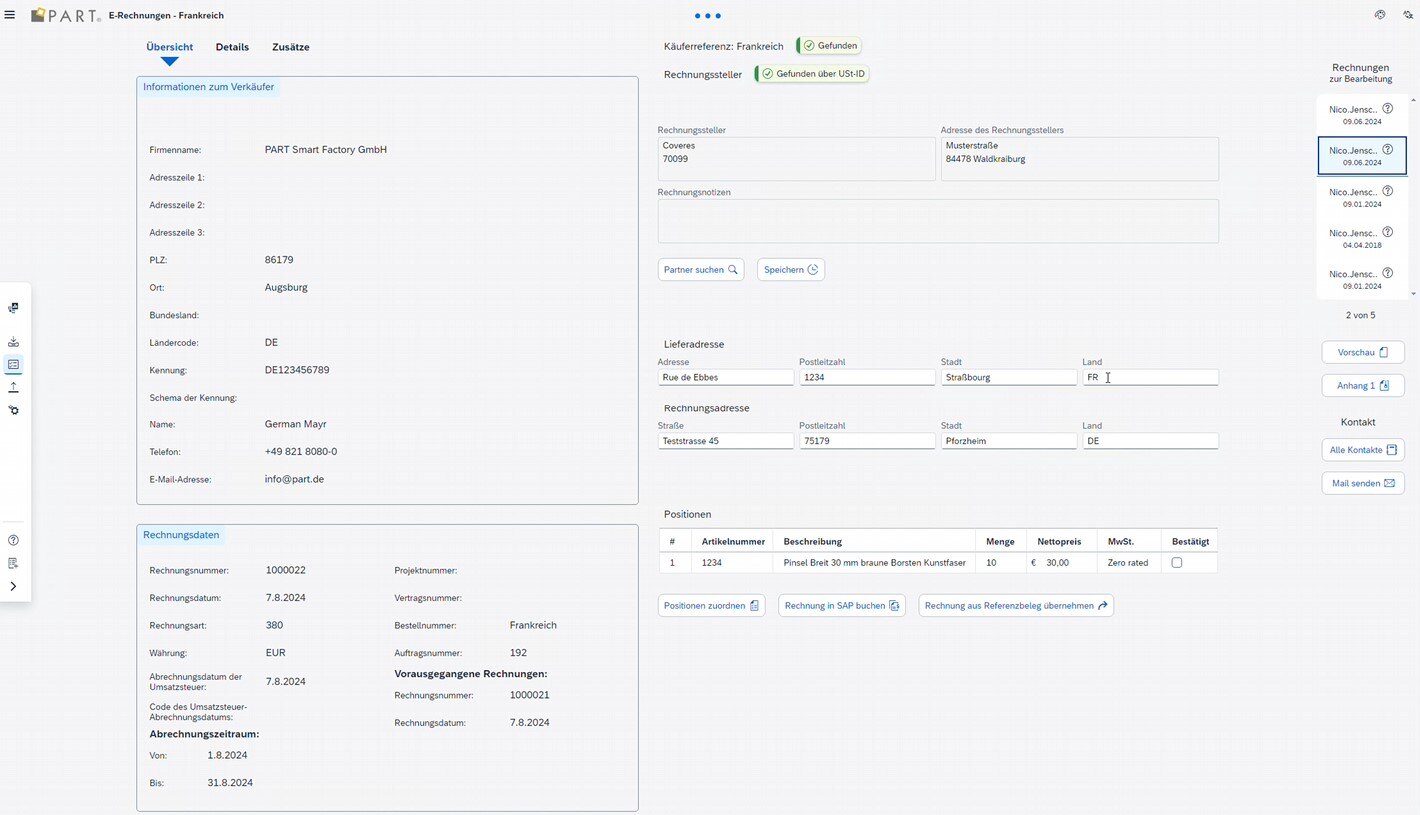
Task: Select the highlighted Nico.Jensc invoice 09.06.2024
Action: coord(1362,156)
